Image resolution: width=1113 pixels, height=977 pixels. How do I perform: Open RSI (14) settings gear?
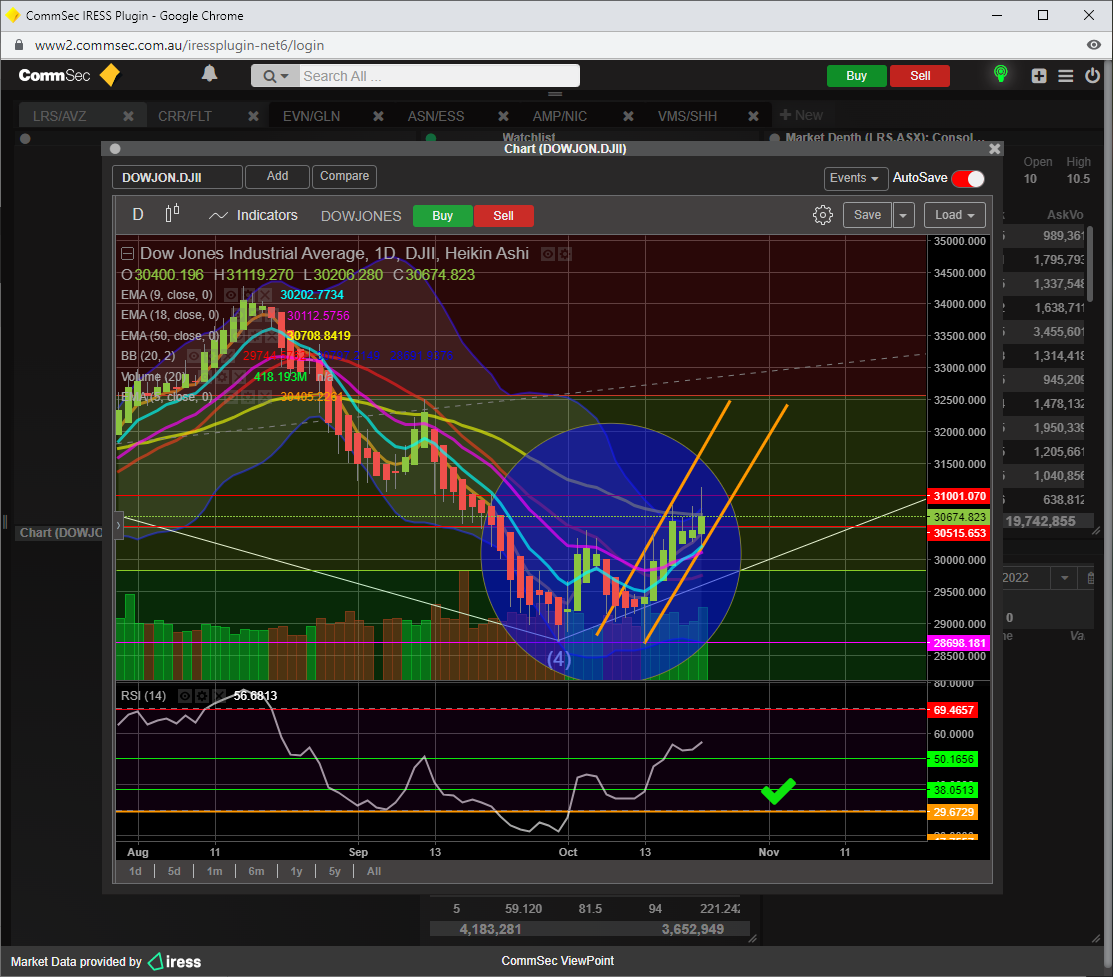(x=202, y=696)
